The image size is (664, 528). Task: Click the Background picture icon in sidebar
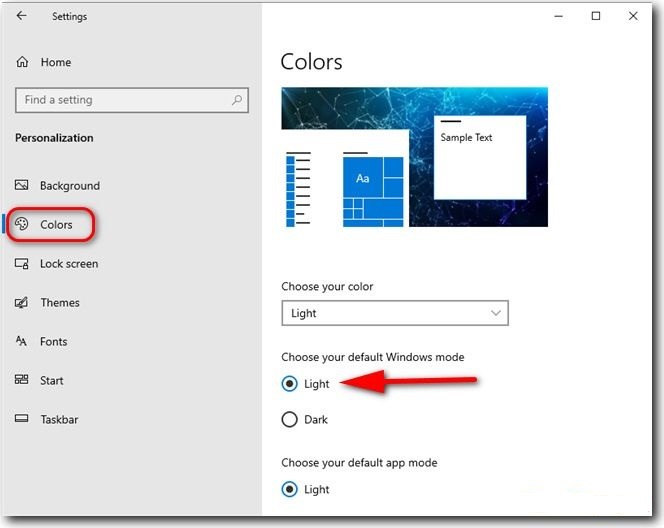click(x=22, y=185)
